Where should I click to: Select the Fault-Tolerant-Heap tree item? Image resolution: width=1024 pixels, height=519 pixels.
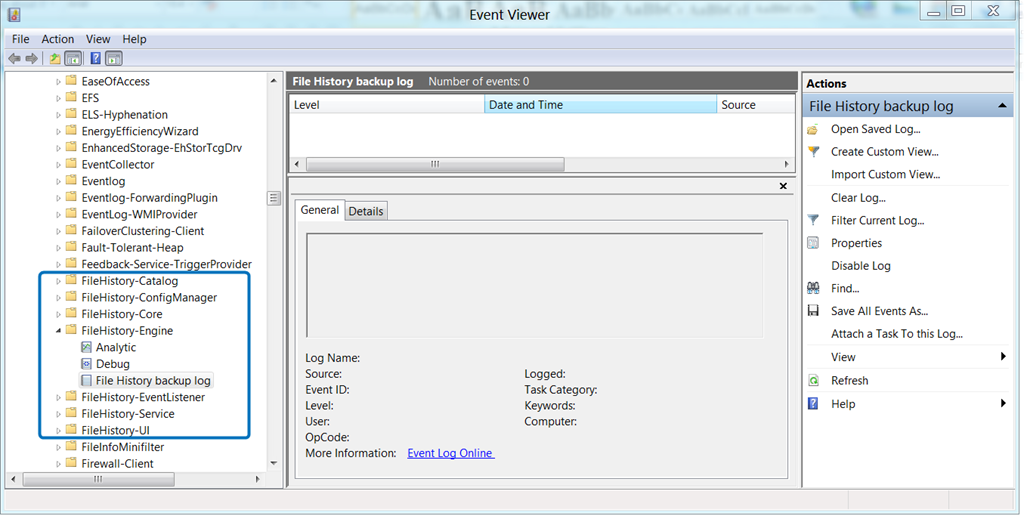133,247
